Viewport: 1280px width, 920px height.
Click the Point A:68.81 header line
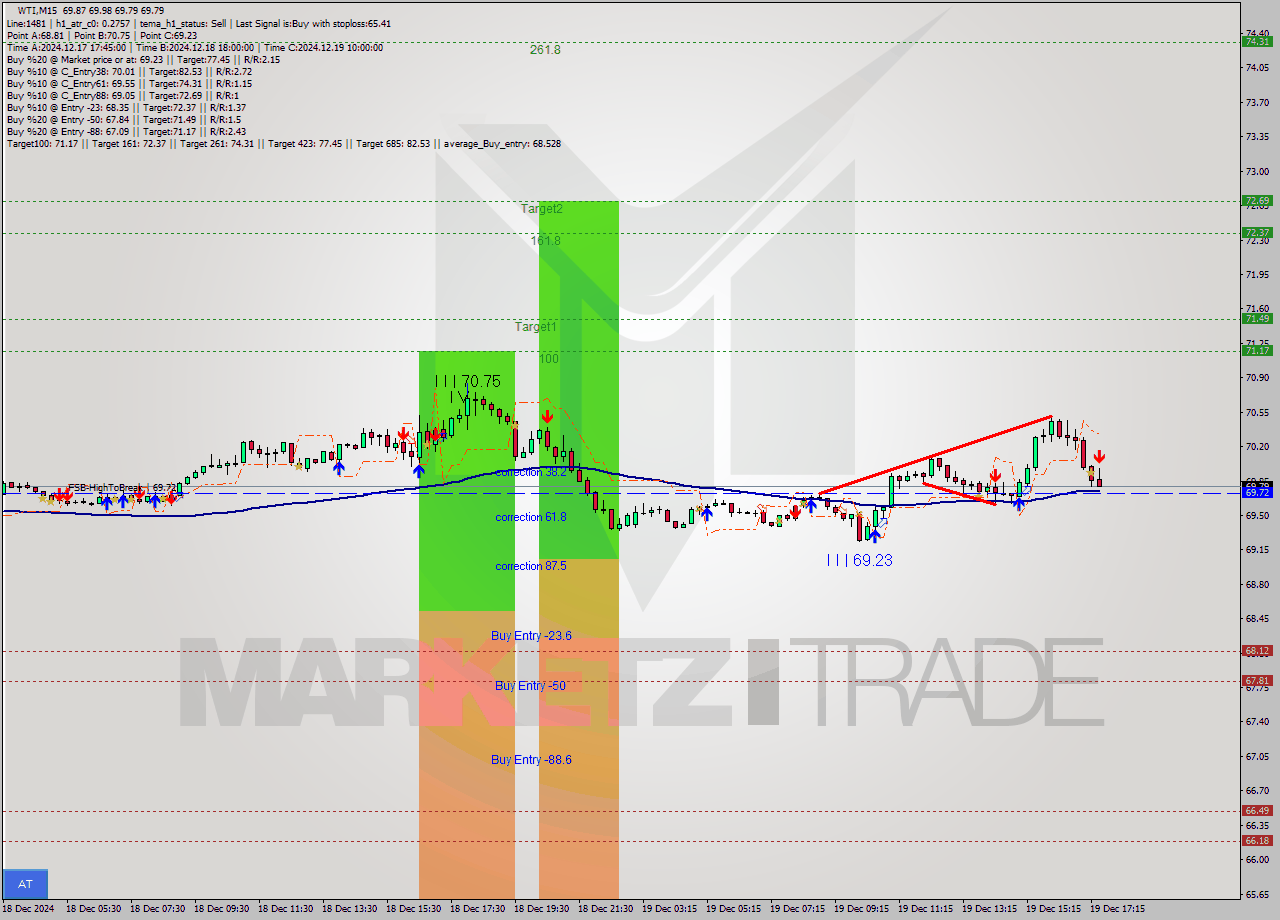(102, 35)
